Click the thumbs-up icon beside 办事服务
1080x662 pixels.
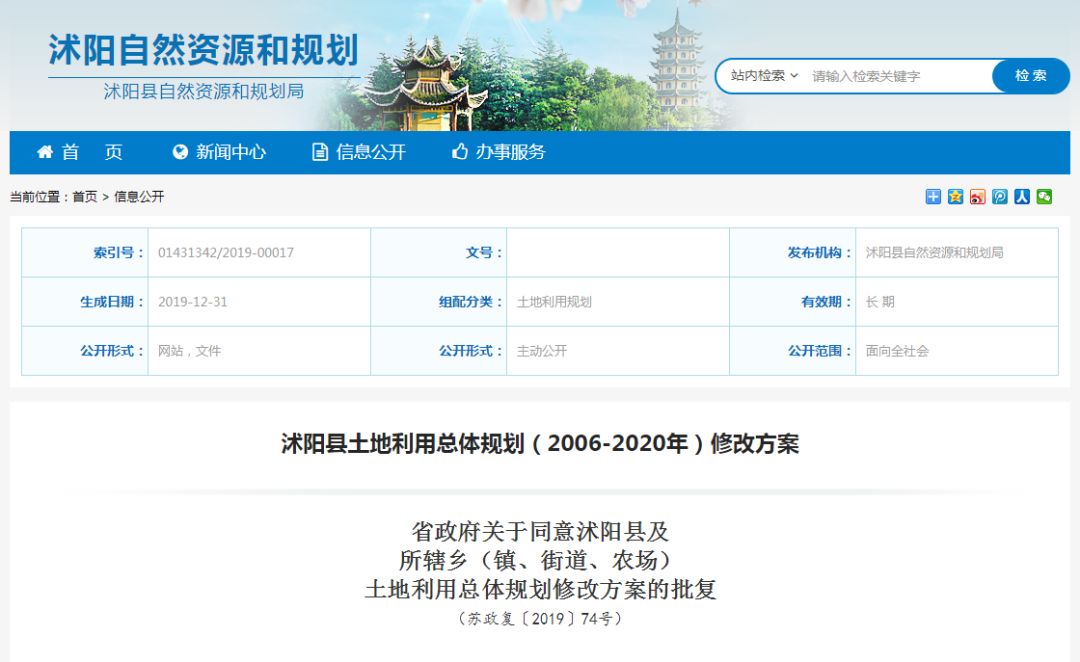point(460,152)
